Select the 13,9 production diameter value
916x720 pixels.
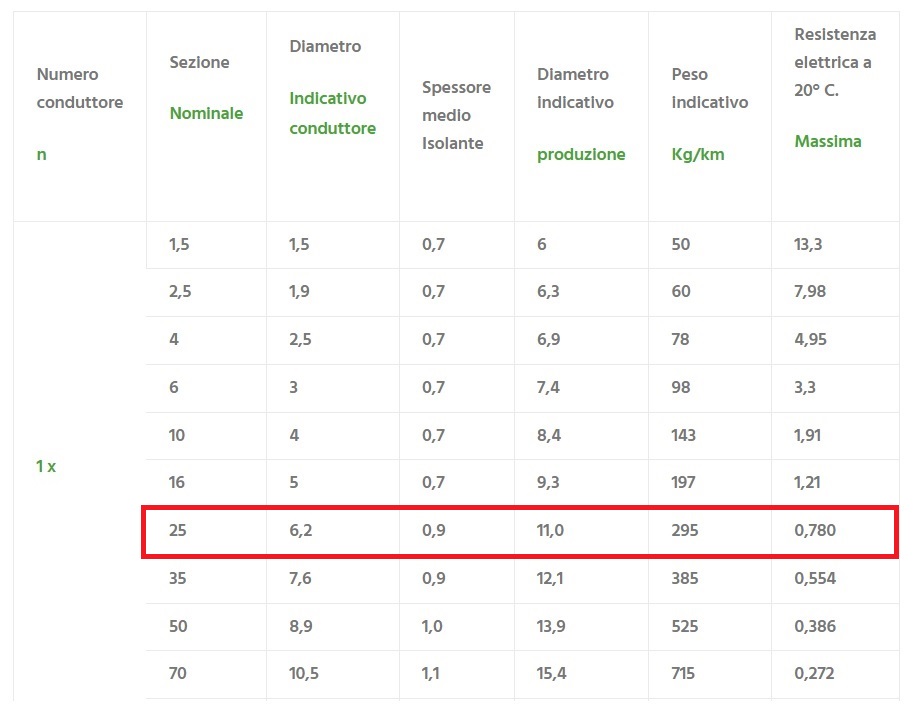point(551,626)
